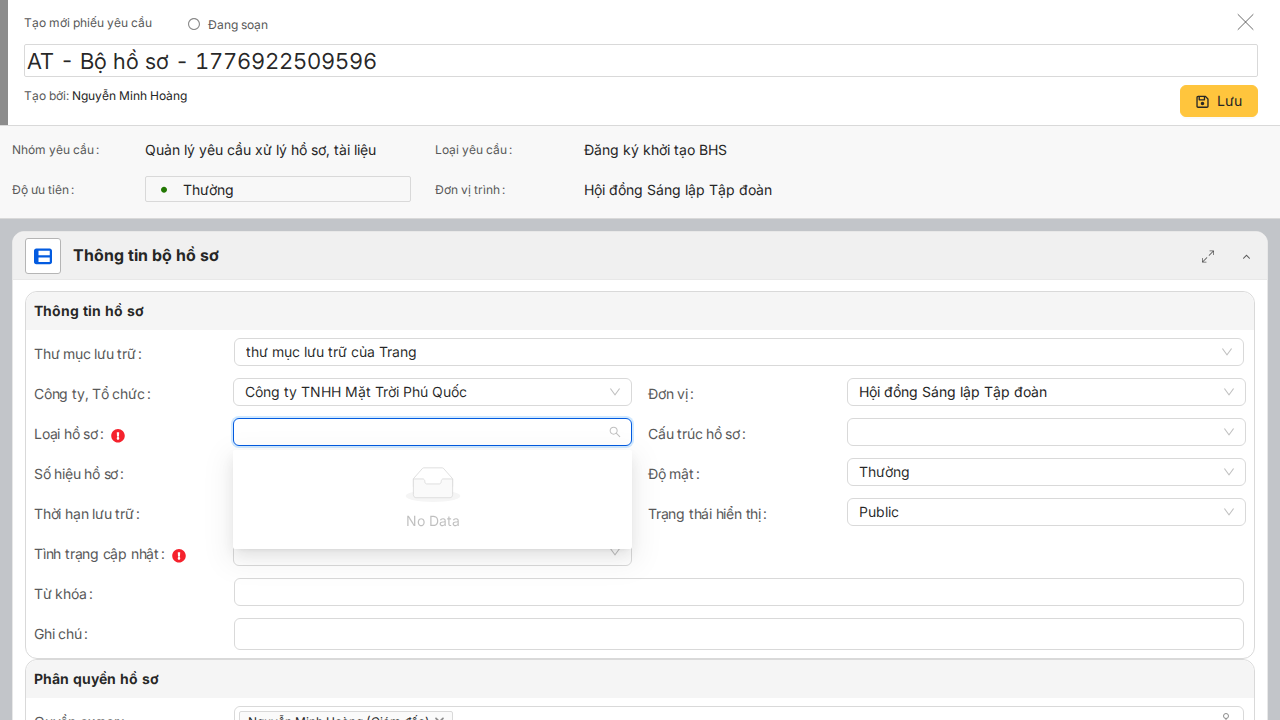Viewport: 1280px width, 720px height.
Task: Save the request with Lưu button
Action: pyautogui.click(x=1218, y=101)
